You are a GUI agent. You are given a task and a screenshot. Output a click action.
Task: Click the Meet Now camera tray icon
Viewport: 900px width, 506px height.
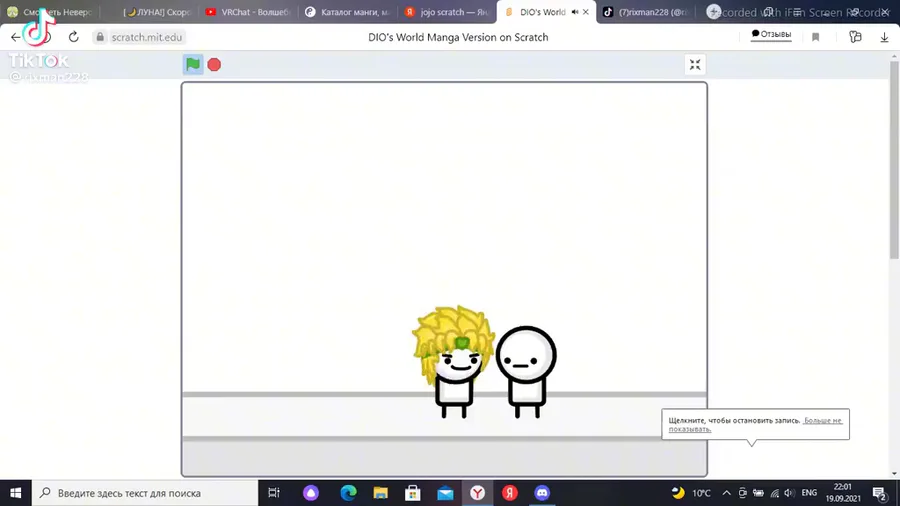(742, 493)
